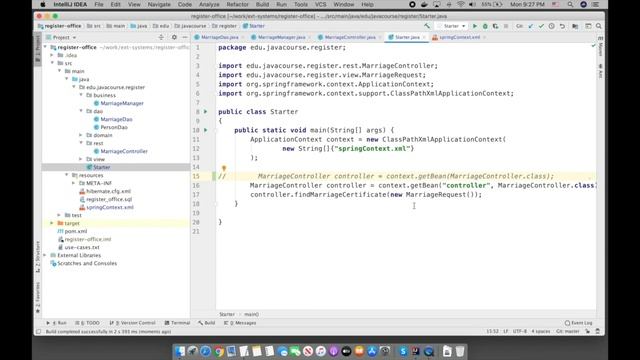The width and height of the screenshot is (640, 360).
Task: Open the Event Log
Action: coord(579,323)
